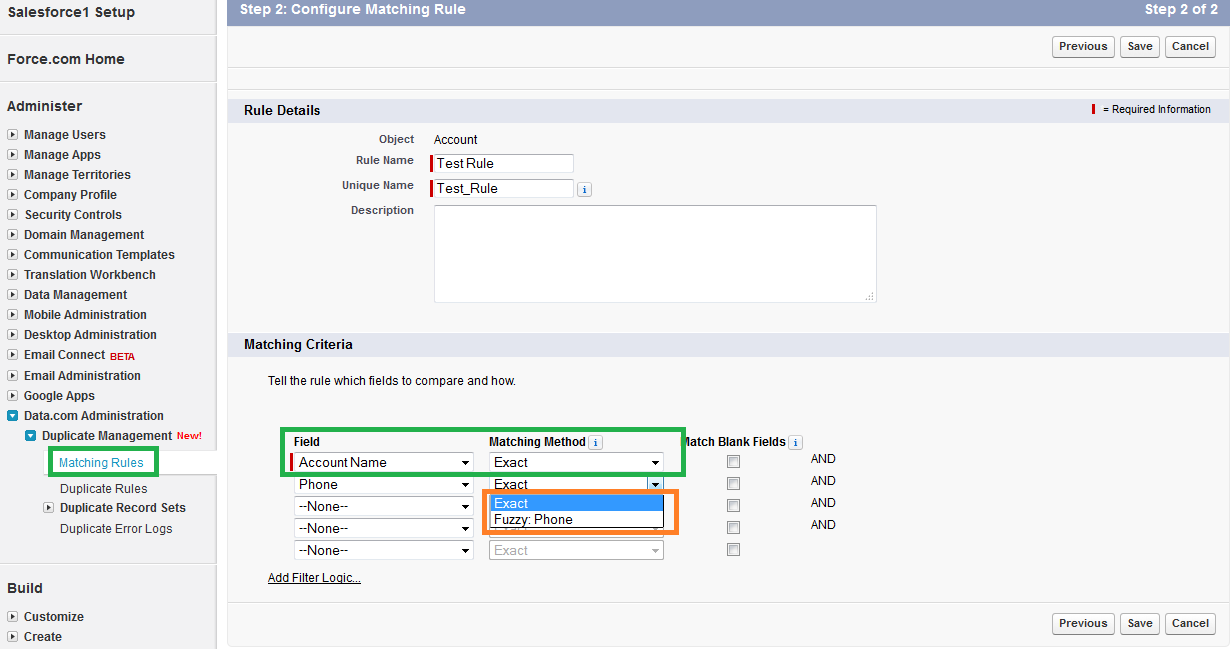1231x649 pixels.
Task: Open Desktop Administration in sidebar
Action: pos(90,335)
